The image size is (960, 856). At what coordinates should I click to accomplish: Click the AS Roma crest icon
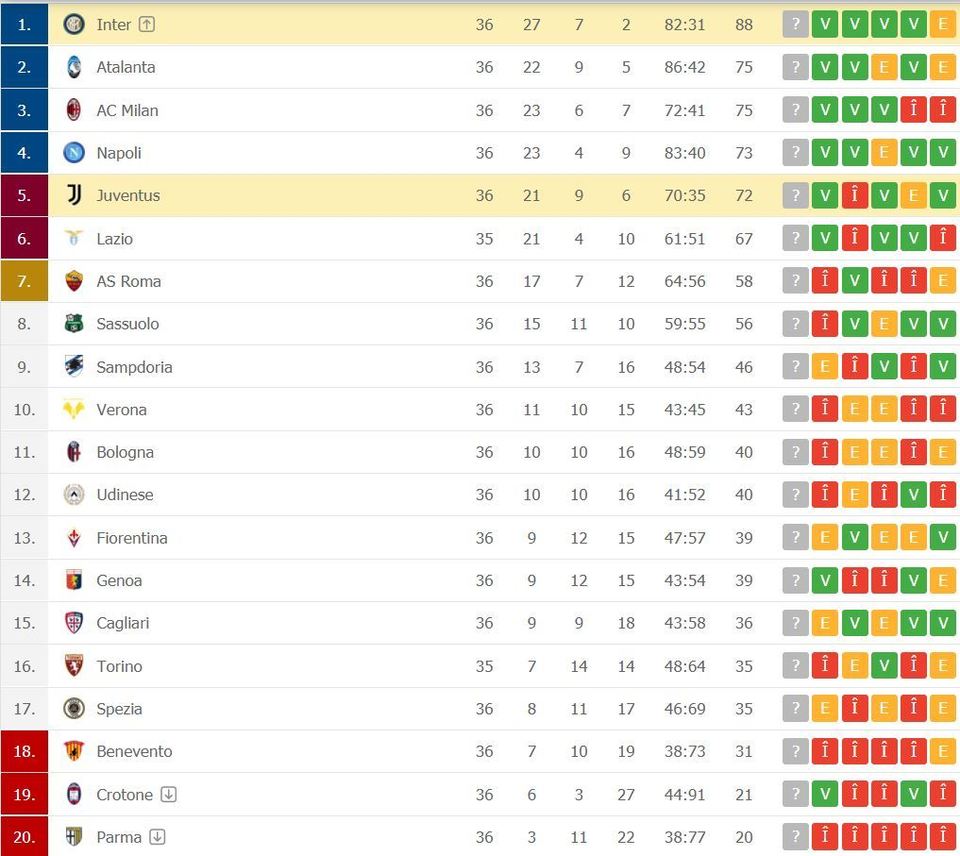(x=74, y=281)
